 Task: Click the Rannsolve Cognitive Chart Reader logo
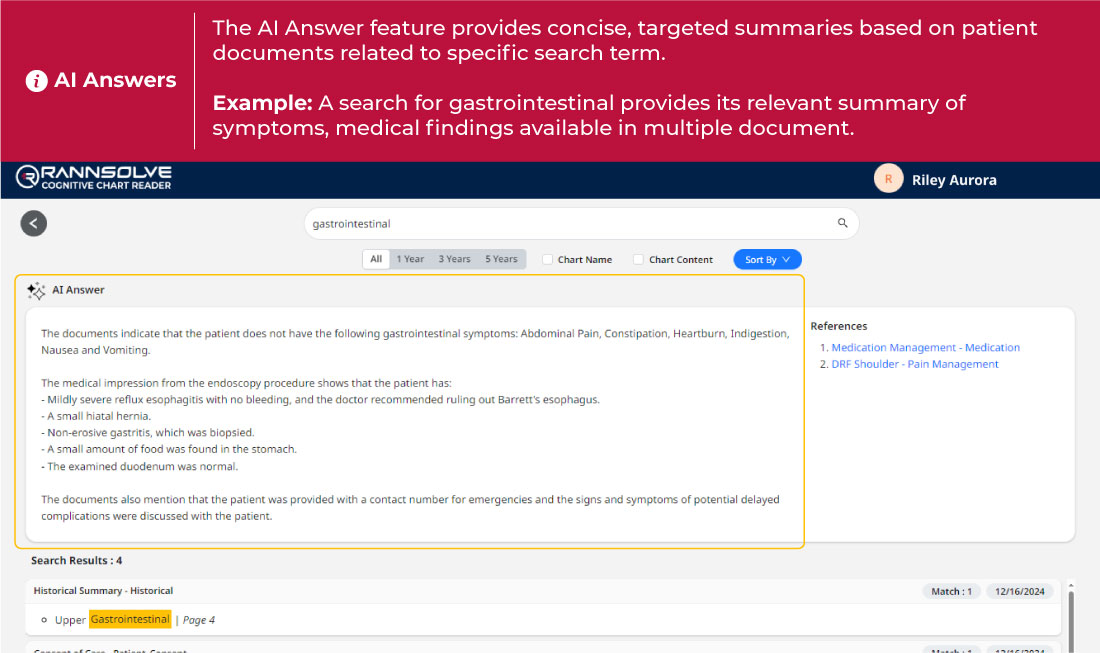pos(94,179)
